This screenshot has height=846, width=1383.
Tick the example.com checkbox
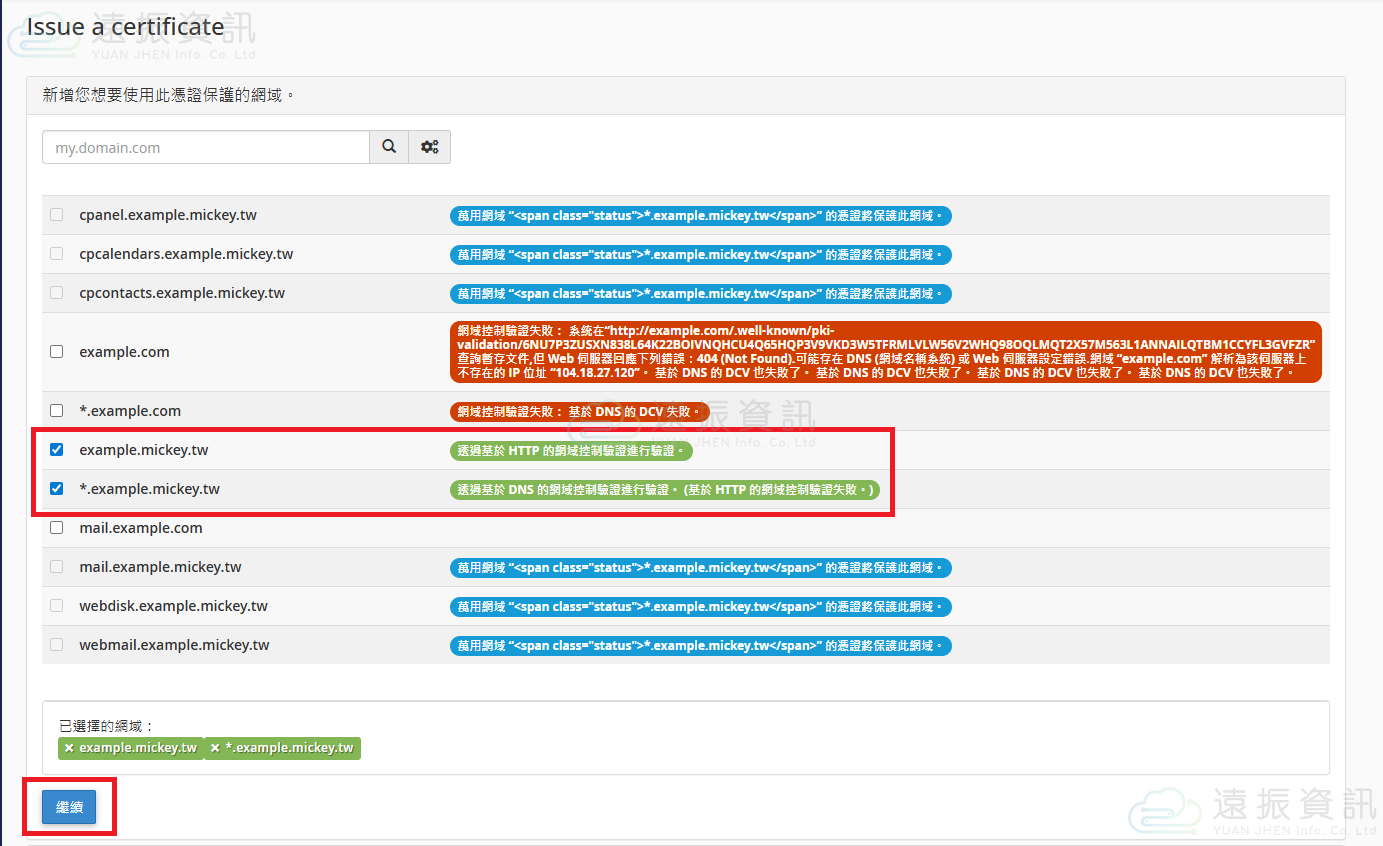click(x=57, y=352)
